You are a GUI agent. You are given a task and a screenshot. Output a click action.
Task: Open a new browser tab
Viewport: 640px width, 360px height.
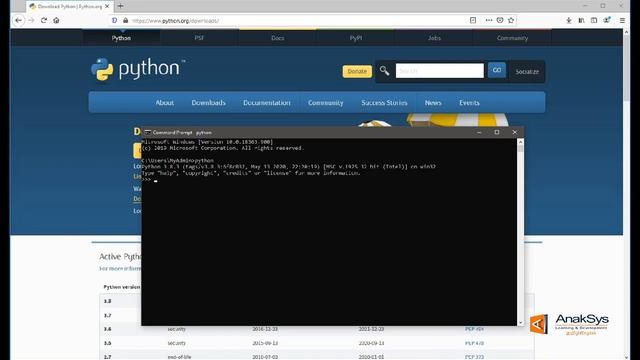coord(120,6)
